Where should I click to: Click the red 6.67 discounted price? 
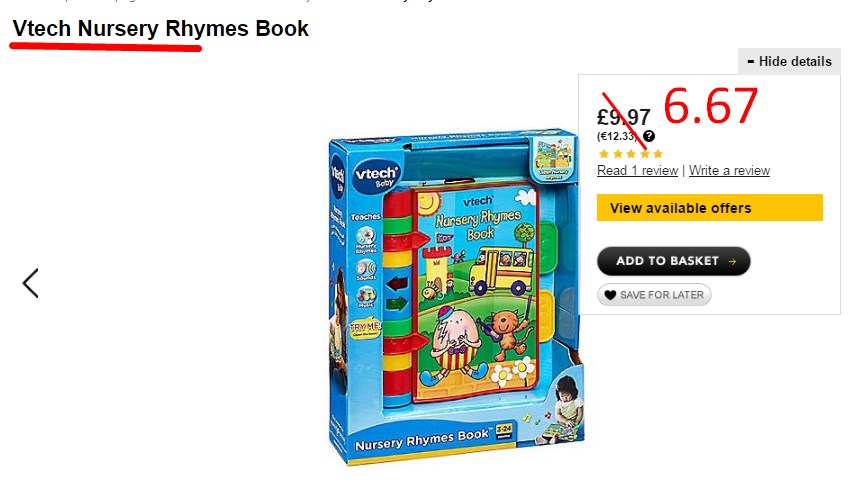click(x=711, y=106)
